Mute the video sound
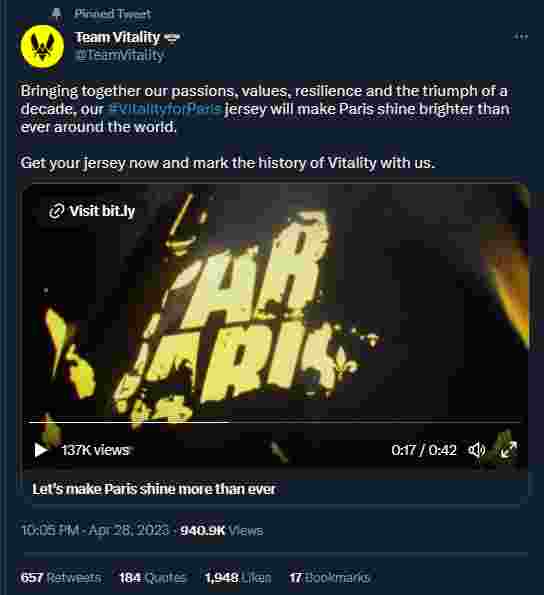This screenshot has width=544, height=595. click(476, 450)
